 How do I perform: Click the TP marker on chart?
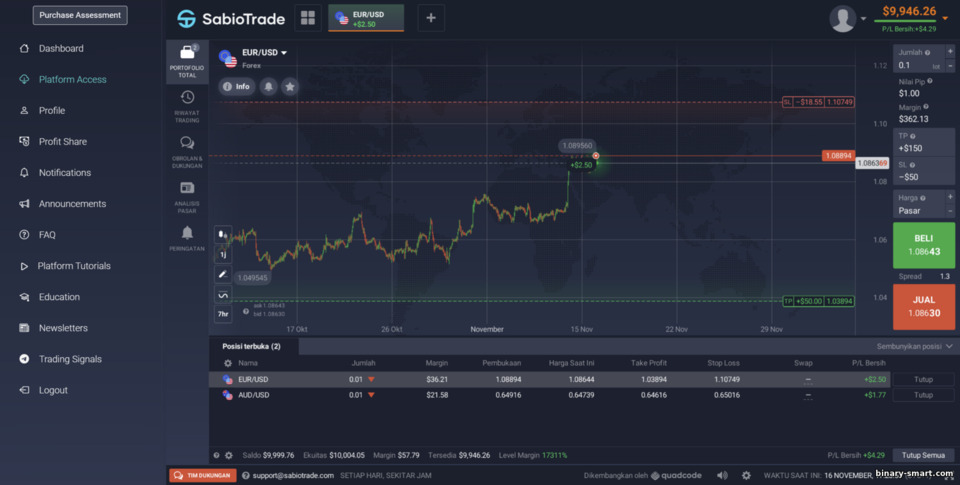pos(818,301)
